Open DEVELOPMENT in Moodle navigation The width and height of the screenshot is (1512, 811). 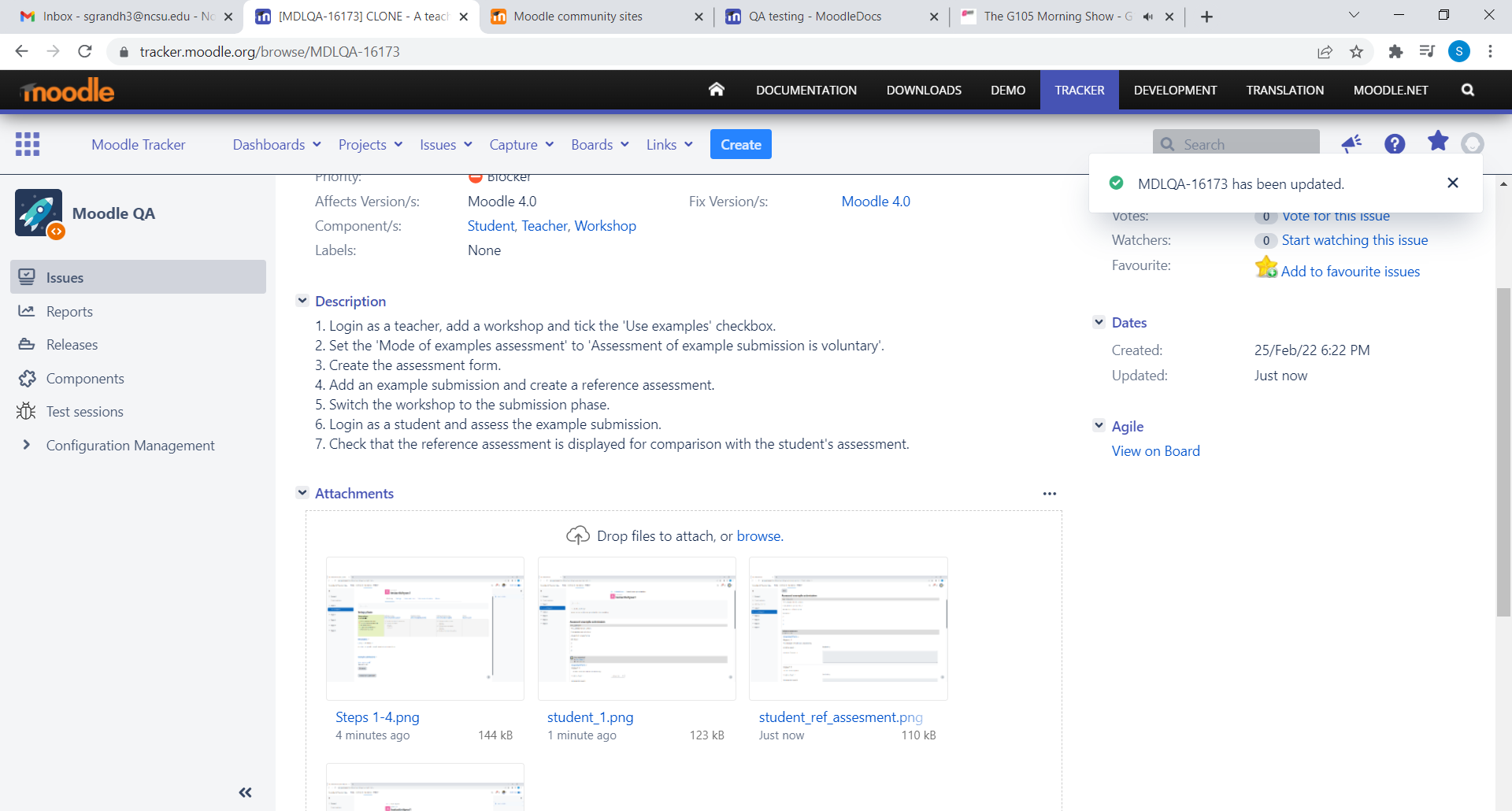[1175, 90]
